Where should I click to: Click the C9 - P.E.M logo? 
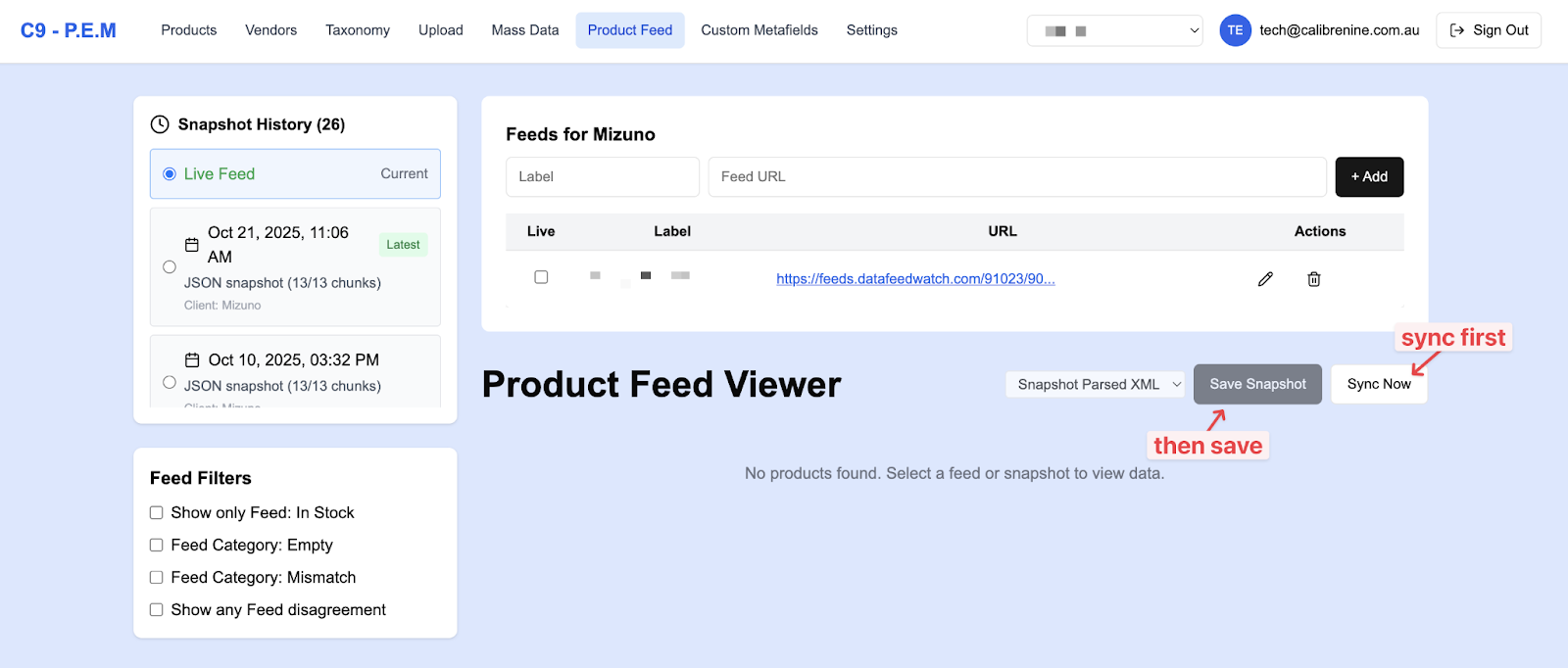69,30
